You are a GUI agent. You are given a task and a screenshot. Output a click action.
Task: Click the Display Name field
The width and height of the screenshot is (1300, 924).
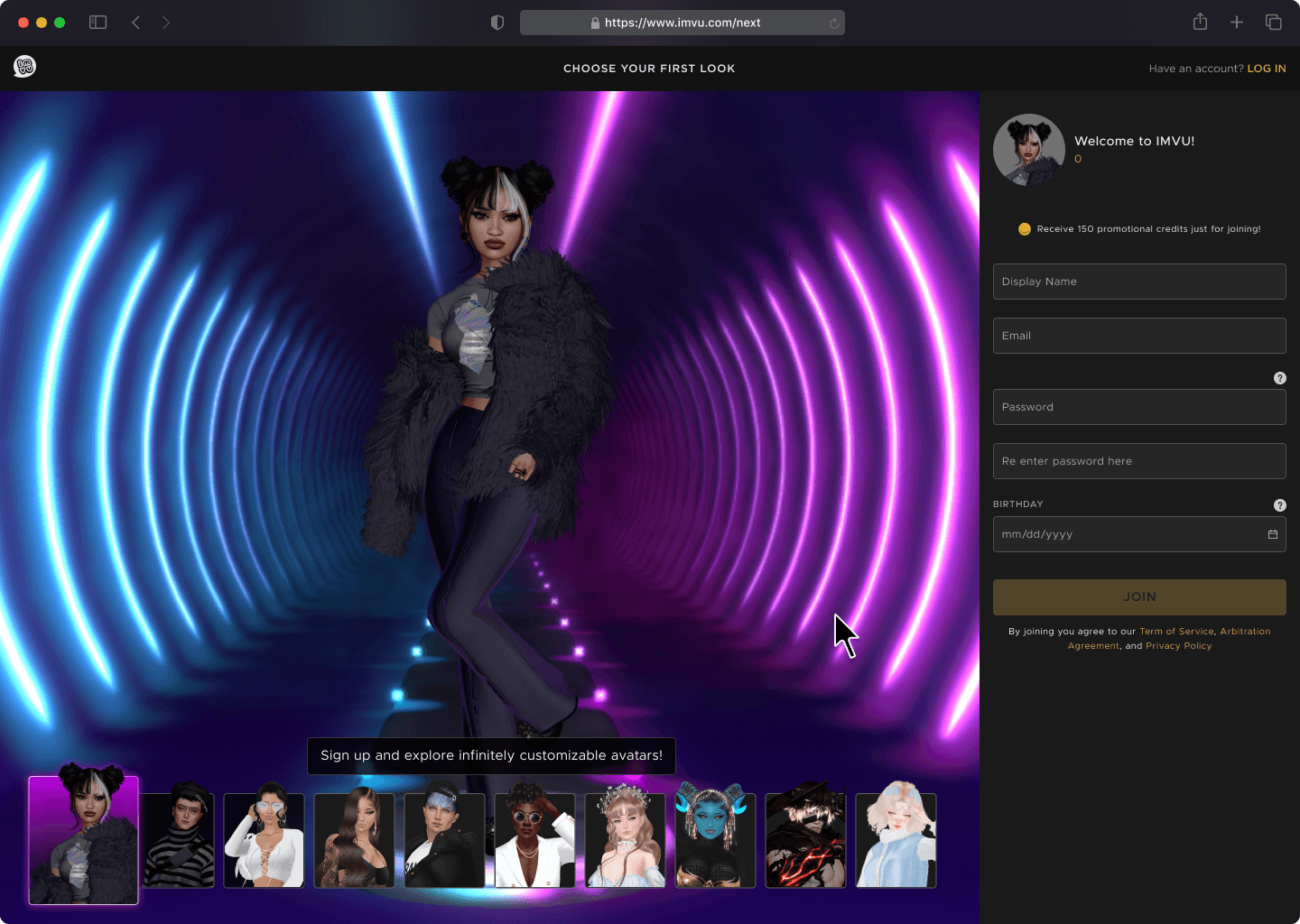[x=1139, y=282]
